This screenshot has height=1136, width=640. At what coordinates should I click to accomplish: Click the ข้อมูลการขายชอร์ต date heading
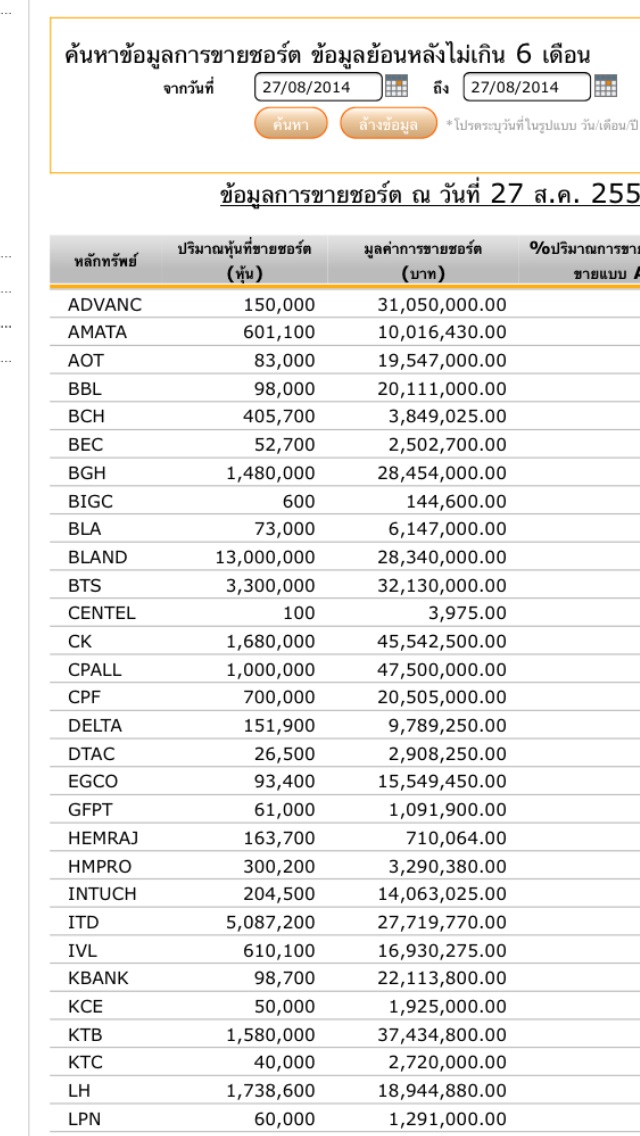tap(430, 194)
